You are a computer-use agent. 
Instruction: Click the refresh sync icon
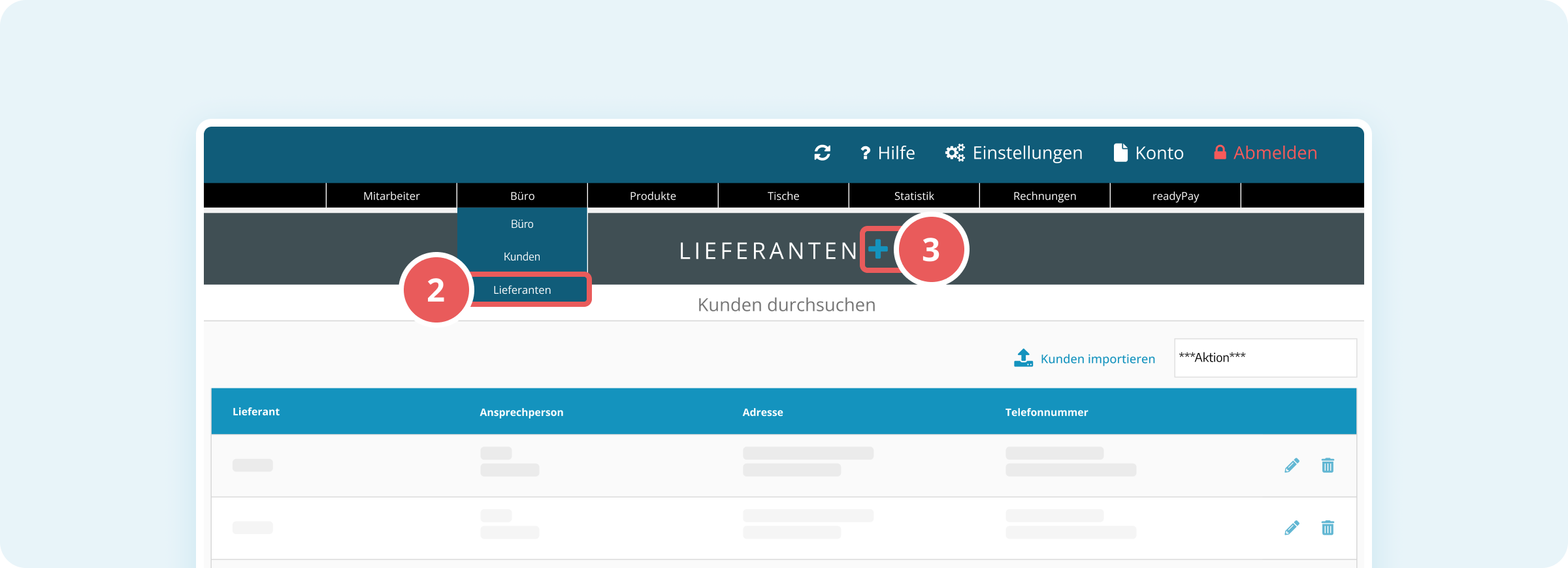822,153
